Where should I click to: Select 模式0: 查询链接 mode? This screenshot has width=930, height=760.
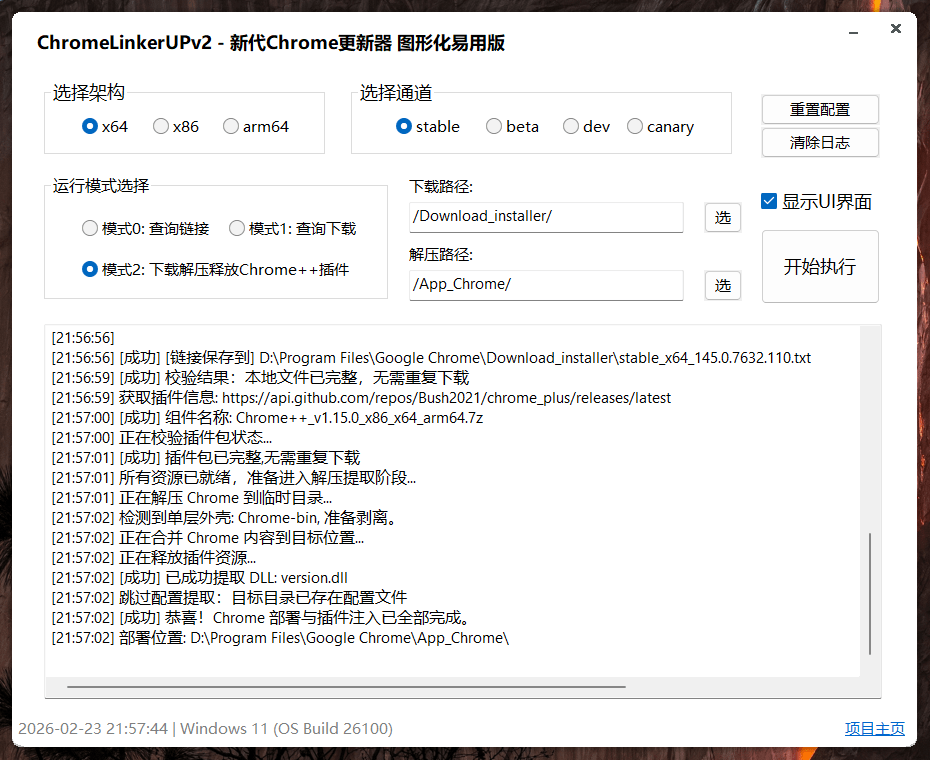(90, 229)
